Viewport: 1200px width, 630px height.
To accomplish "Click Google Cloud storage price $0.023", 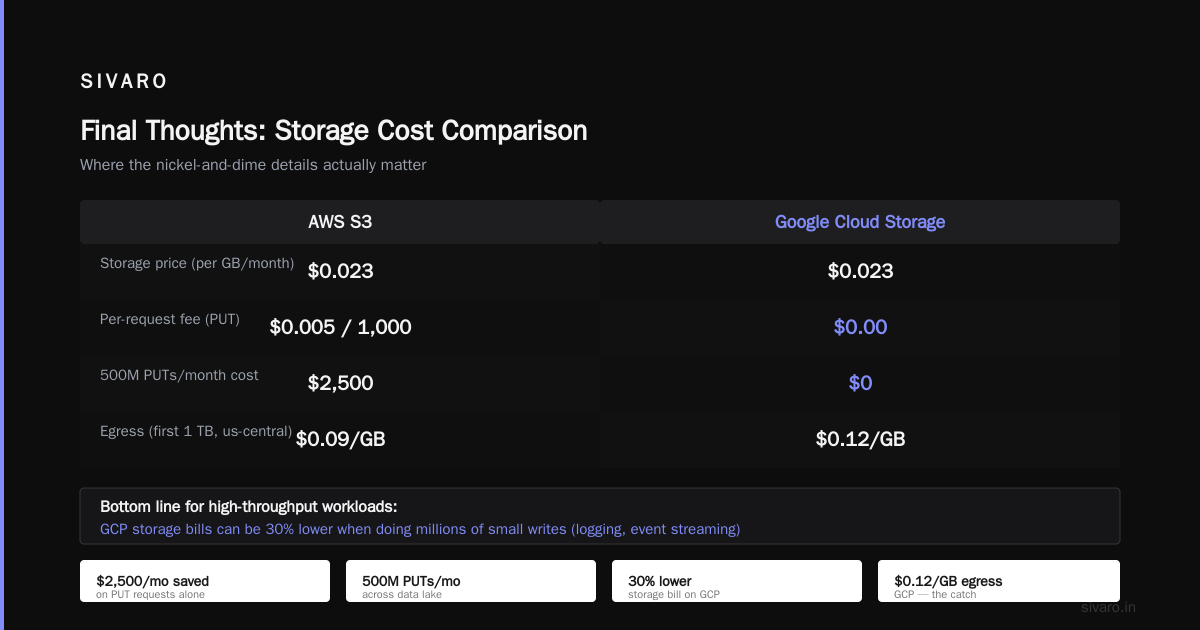I will coord(860,271).
